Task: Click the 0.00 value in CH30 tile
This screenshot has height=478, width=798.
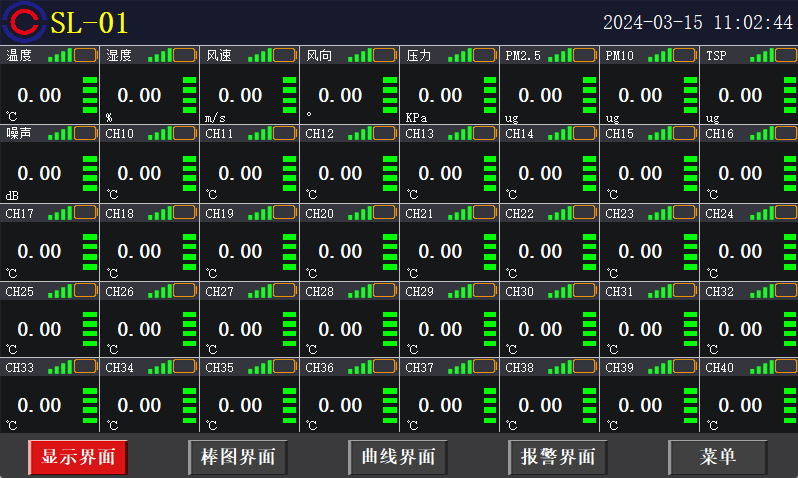Action: coord(539,329)
